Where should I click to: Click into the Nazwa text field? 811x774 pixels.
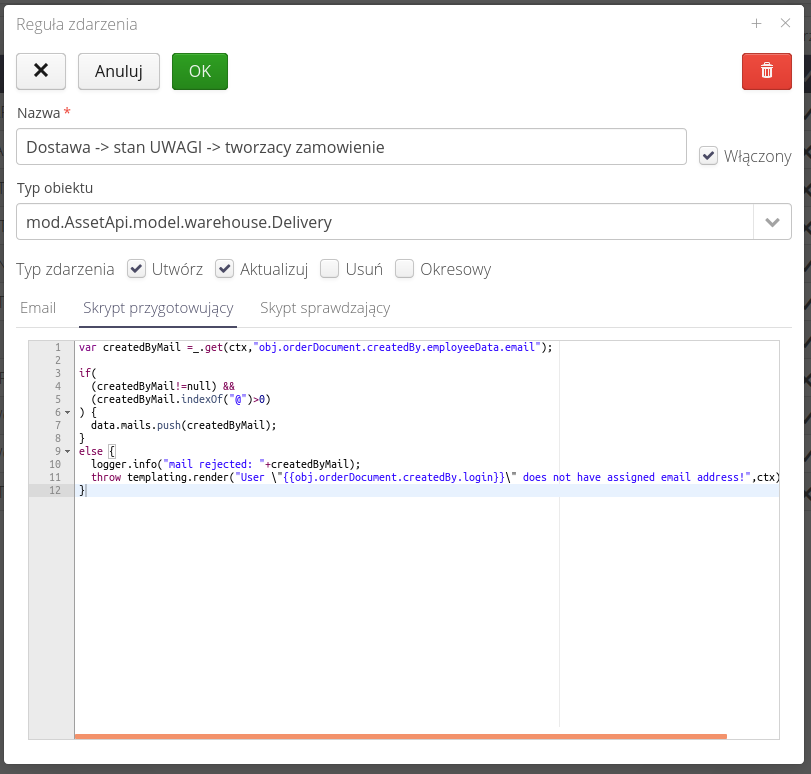[351, 147]
